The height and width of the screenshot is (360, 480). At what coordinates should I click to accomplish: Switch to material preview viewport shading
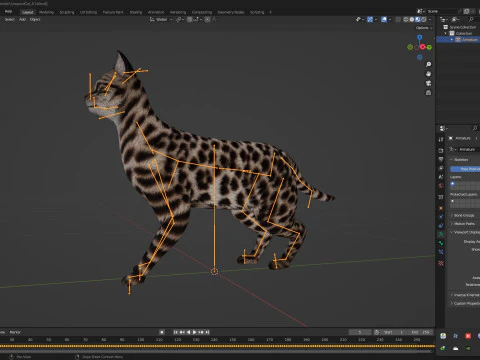418,20
